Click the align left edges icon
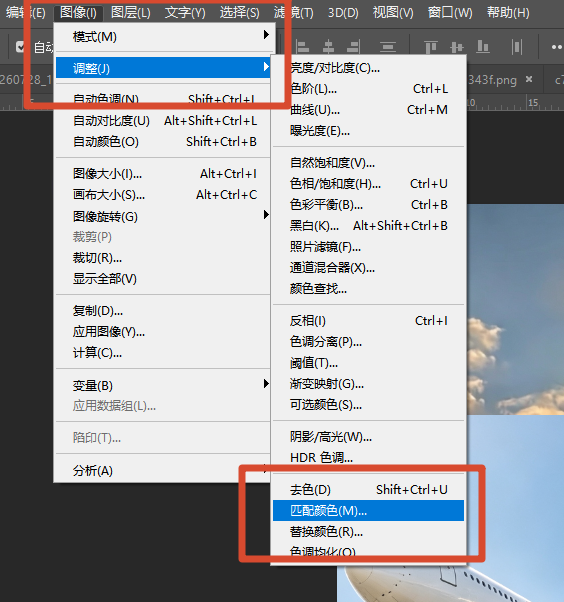 pyautogui.click(x=303, y=47)
